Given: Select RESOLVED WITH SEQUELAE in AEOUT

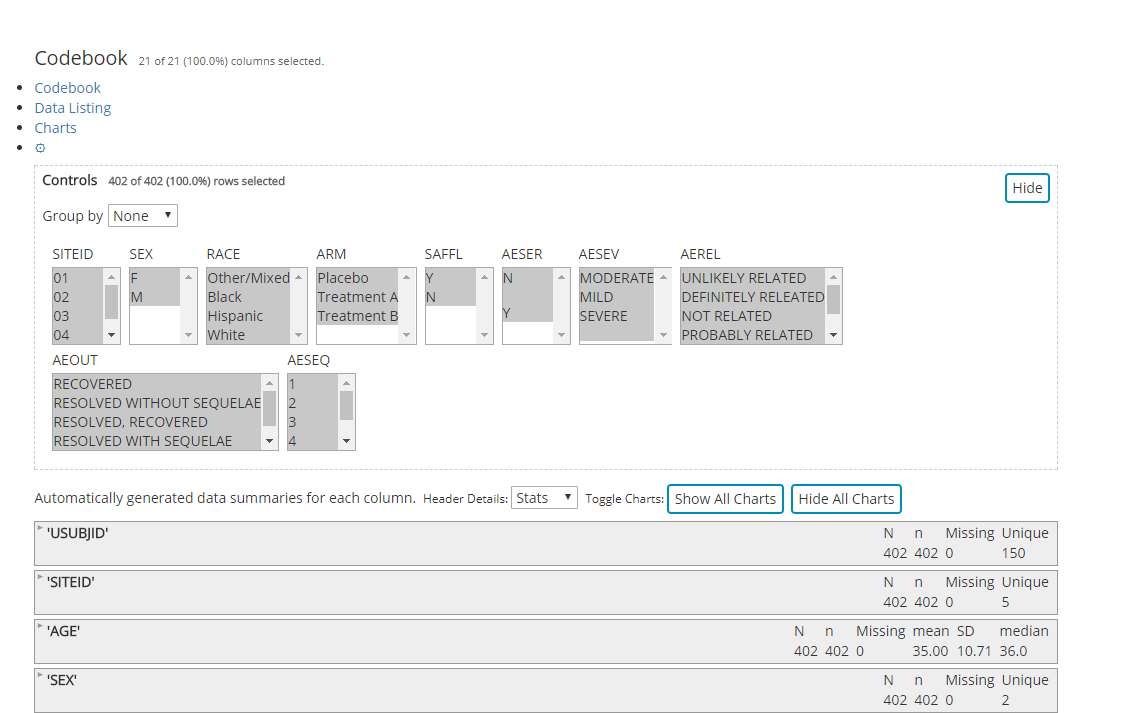Looking at the screenshot, I should pyautogui.click(x=157, y=440).
